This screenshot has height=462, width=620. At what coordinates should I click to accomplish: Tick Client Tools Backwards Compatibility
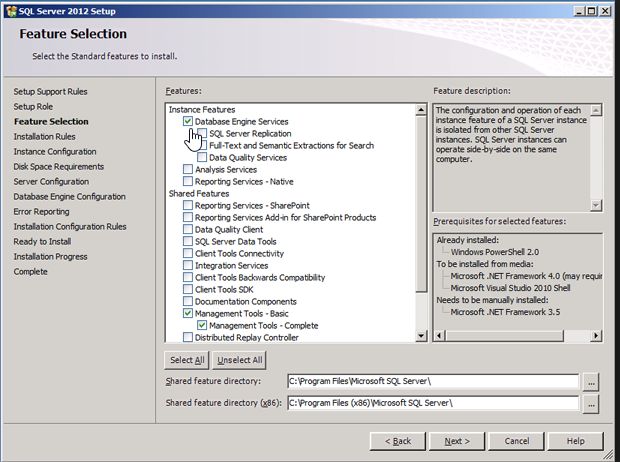click(188, 277)
